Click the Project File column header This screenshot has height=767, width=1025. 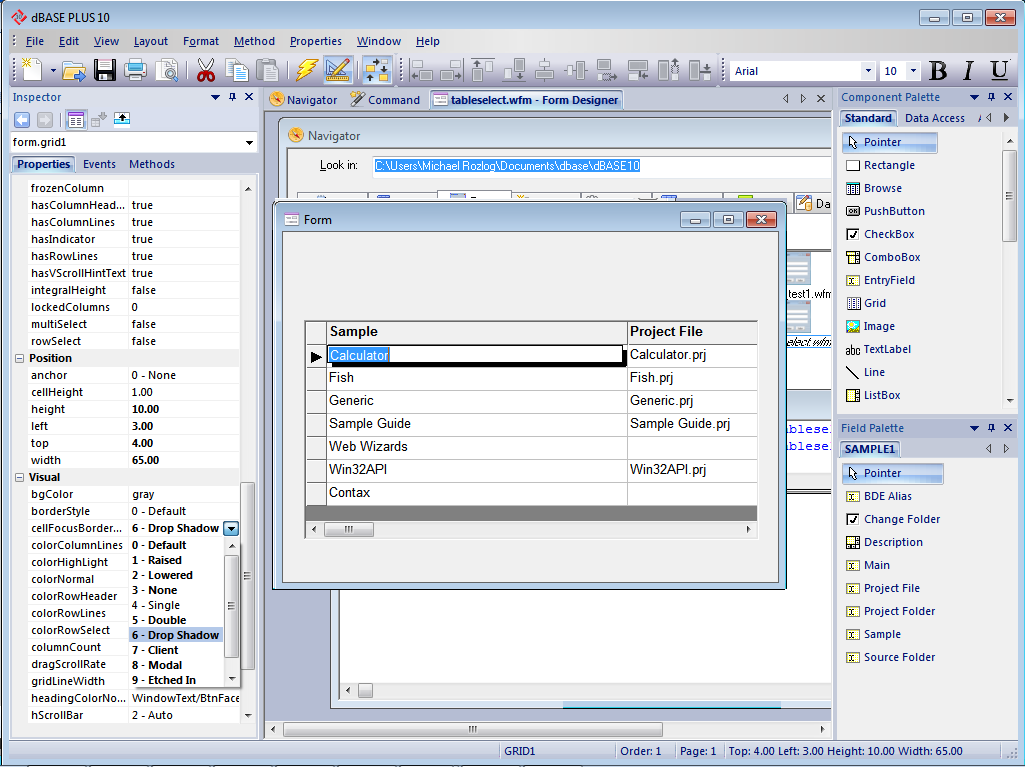[x=692, y=332]
